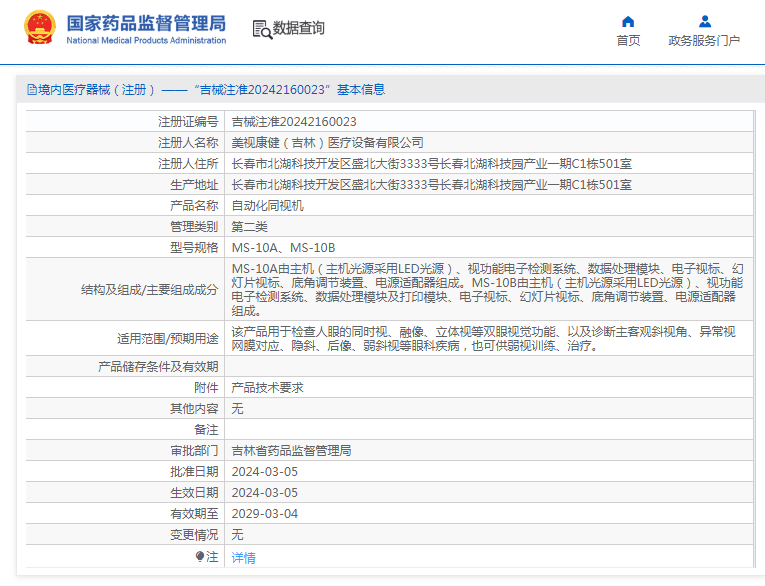765x586 pixels.
Task: Click the 适用范围/预期用途 row label
Action: (167, 339)
